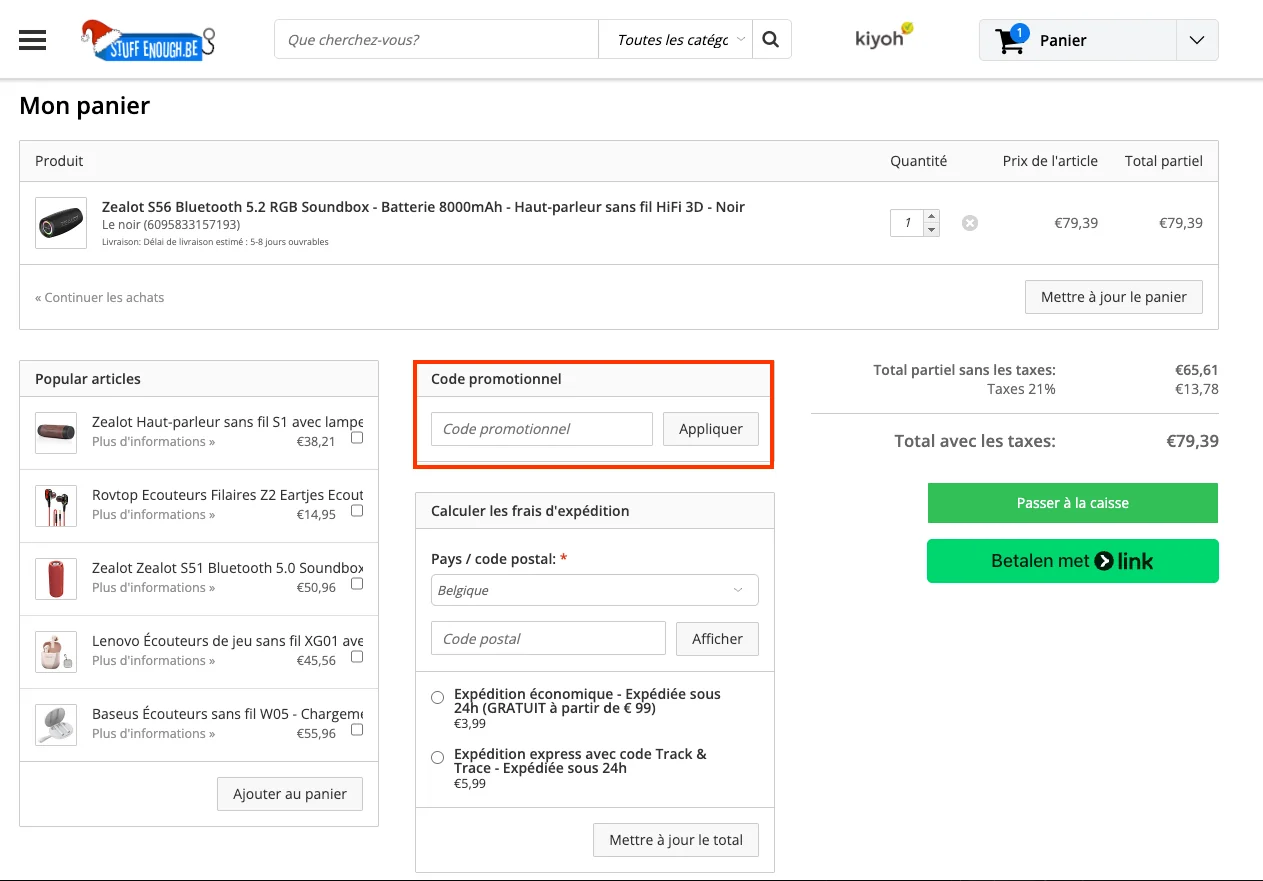
Task: Click the shopping cart icon
Action: tap(1010, 41)
